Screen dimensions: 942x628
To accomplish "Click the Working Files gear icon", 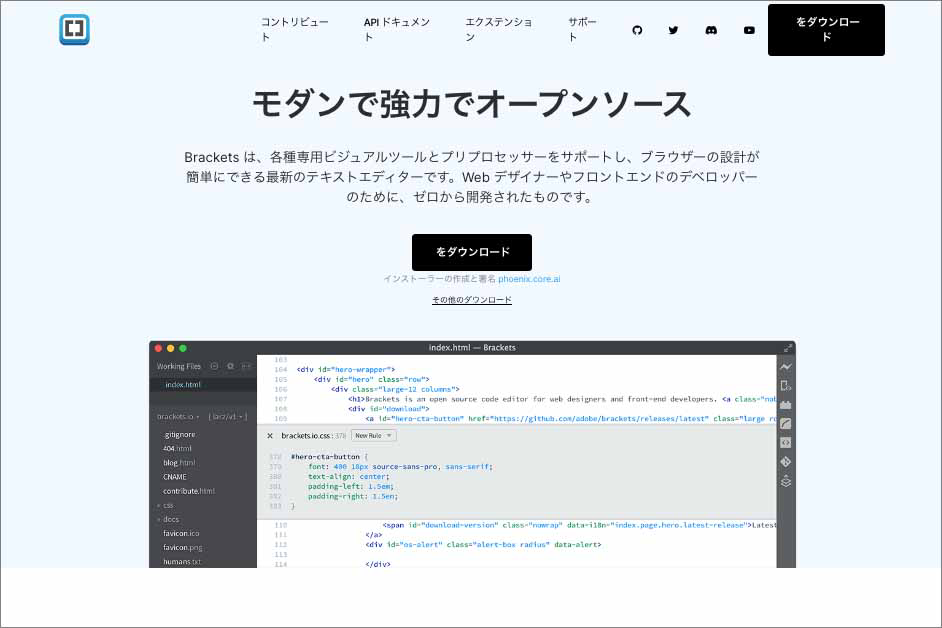I will 230,367.
